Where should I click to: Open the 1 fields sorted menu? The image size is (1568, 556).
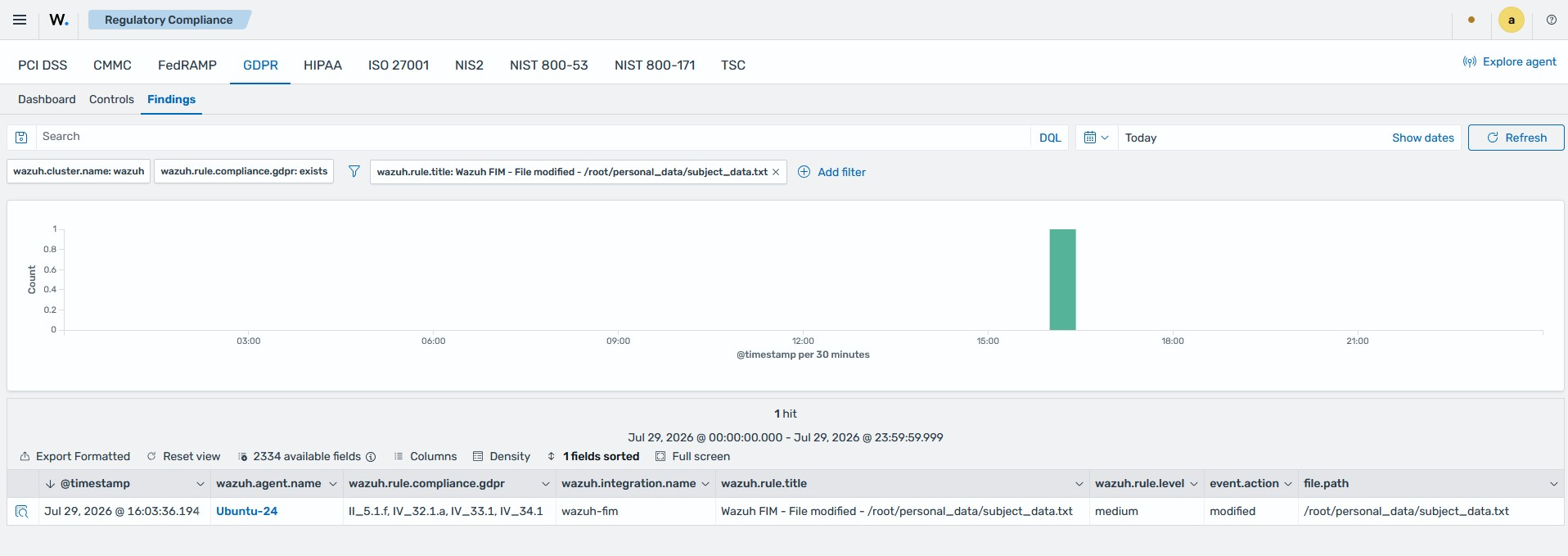(x=593, y=456)
